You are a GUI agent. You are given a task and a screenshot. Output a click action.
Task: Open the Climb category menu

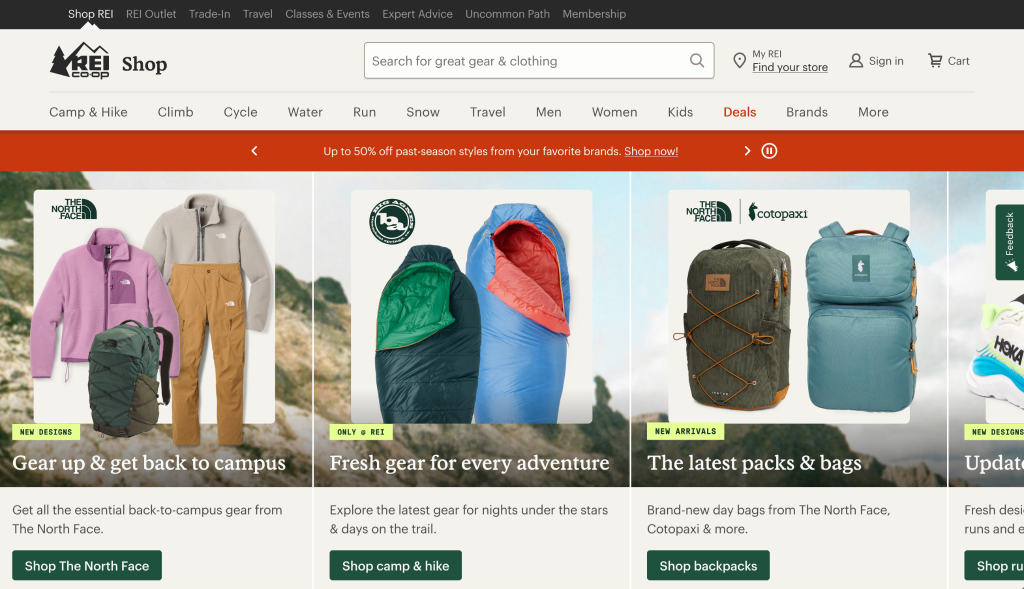(175, 112)
